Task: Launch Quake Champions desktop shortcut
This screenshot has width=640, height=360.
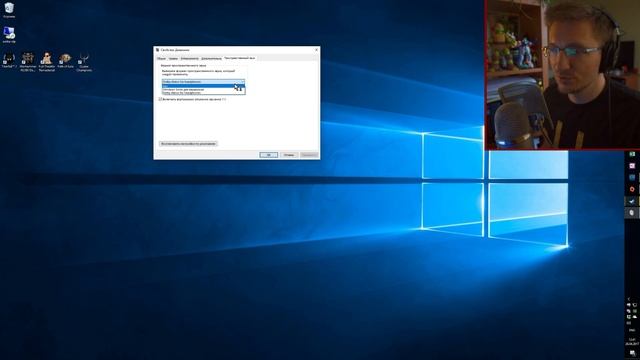Action: tap(84, 62)
